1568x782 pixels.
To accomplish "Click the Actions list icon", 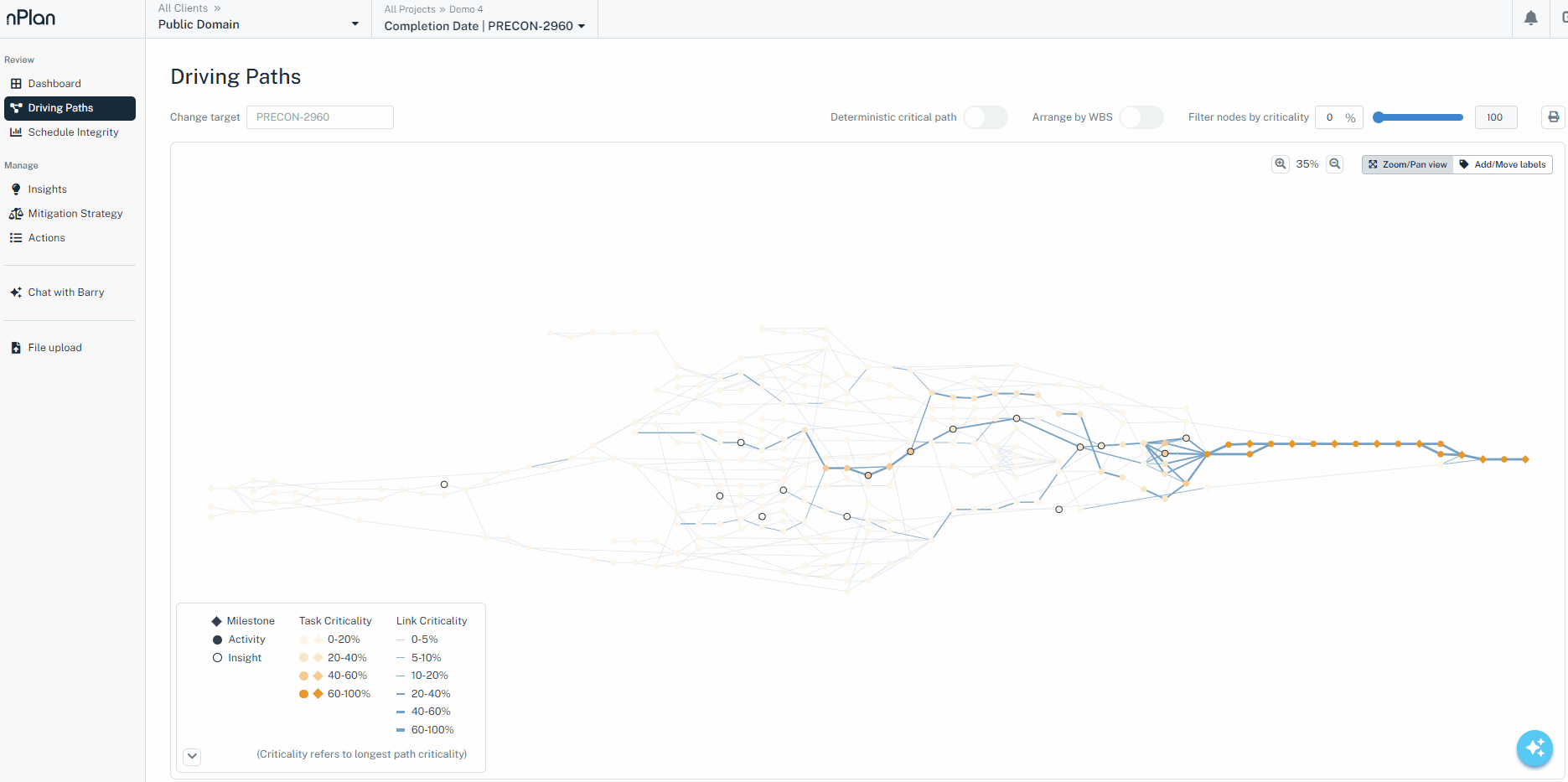I will coord(16,237).
